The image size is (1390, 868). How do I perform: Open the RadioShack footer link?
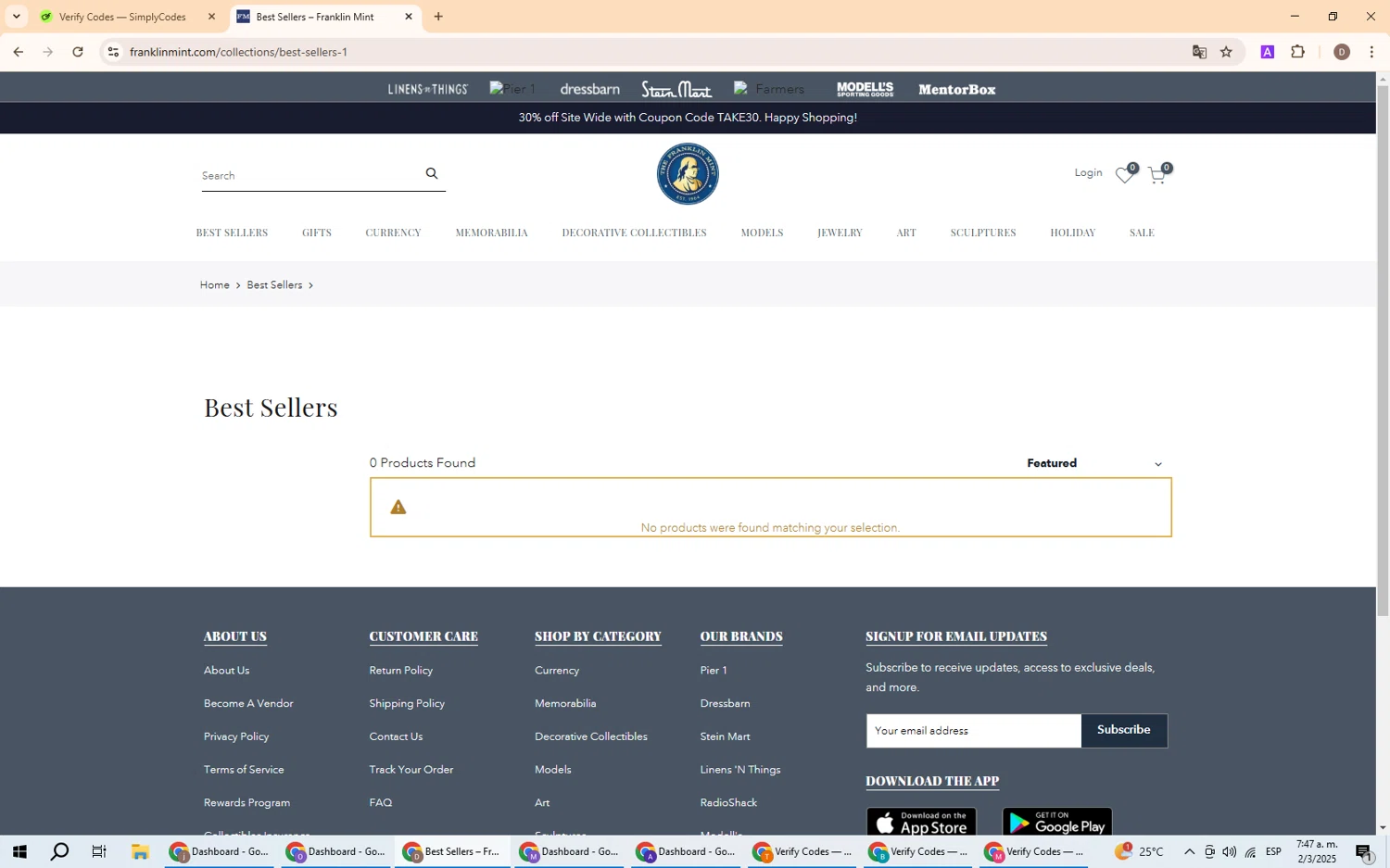click(728, 803)
